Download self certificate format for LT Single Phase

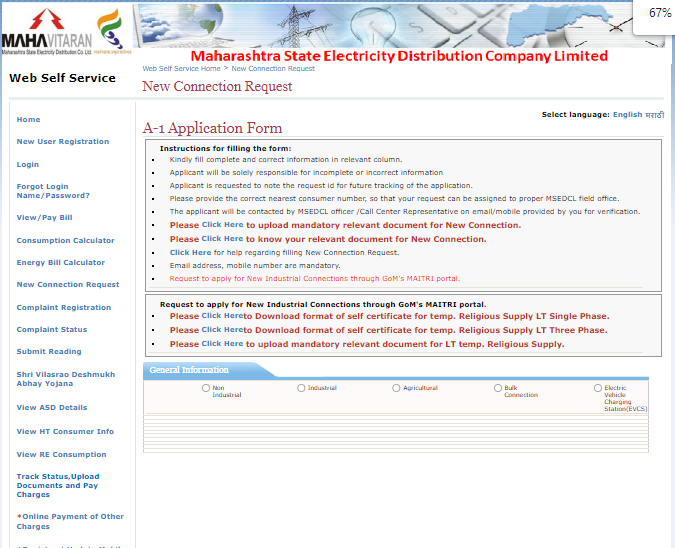coord(222,316)
